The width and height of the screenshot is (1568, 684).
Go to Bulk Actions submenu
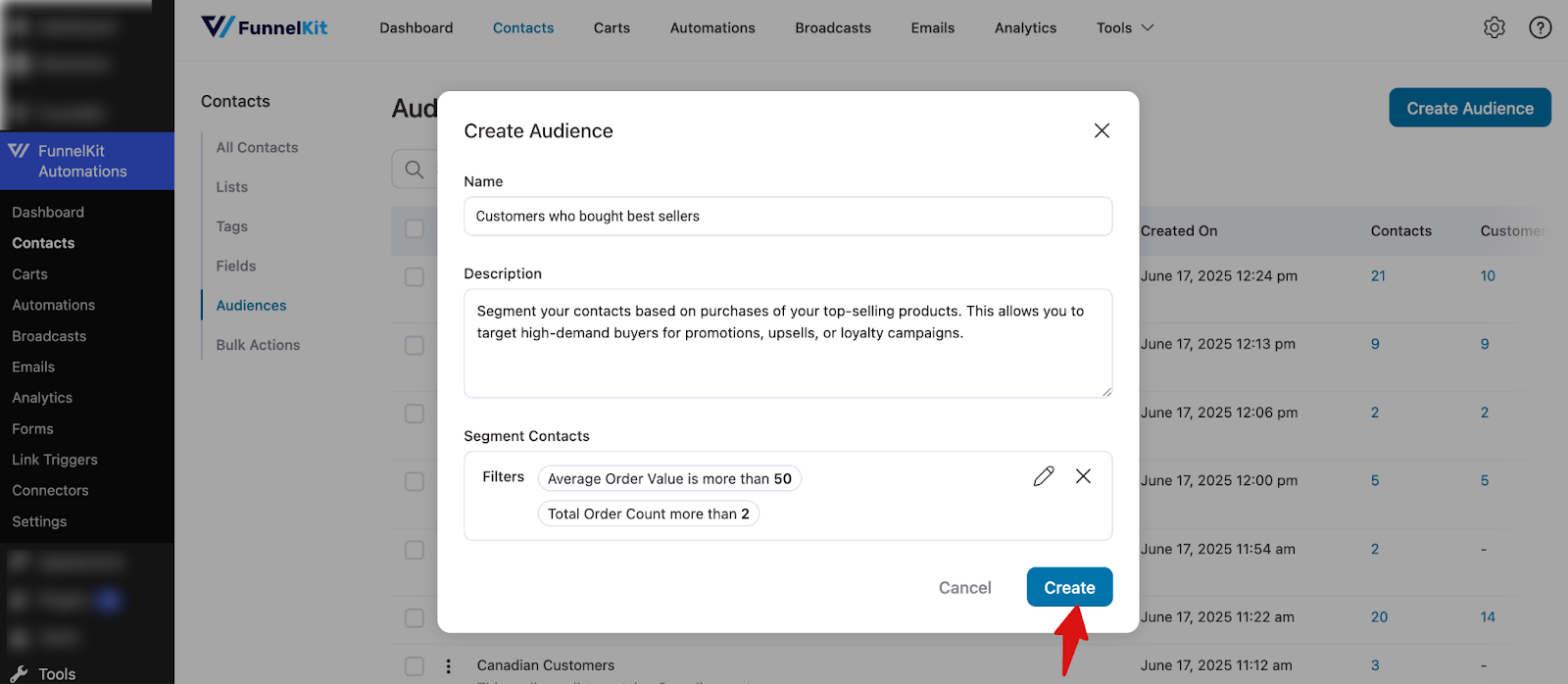point(258,345)
